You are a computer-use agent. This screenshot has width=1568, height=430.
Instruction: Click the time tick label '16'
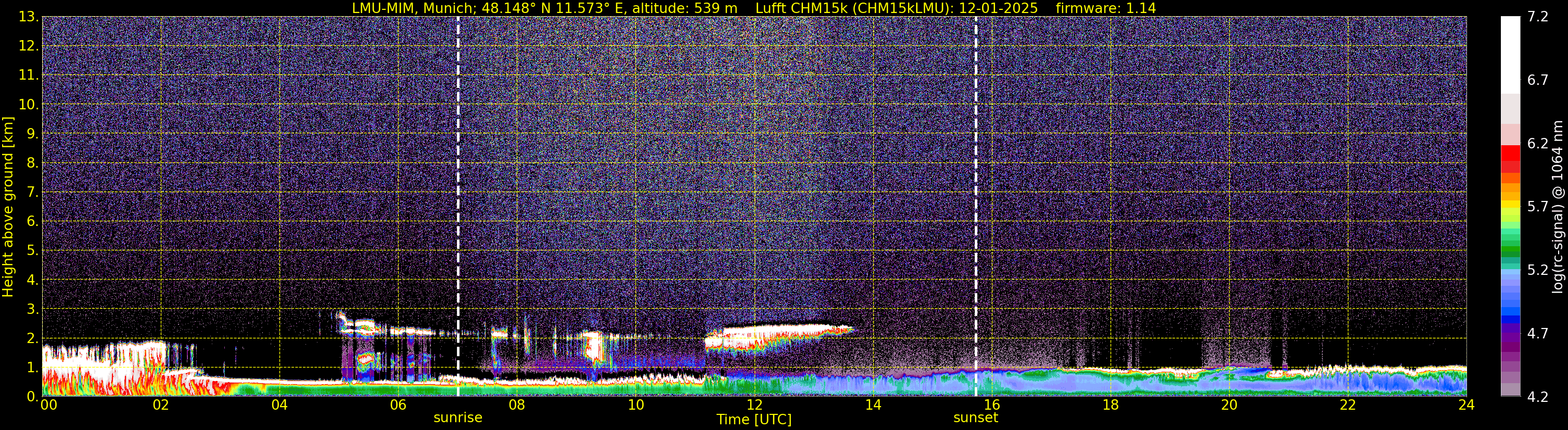point(991,405)
